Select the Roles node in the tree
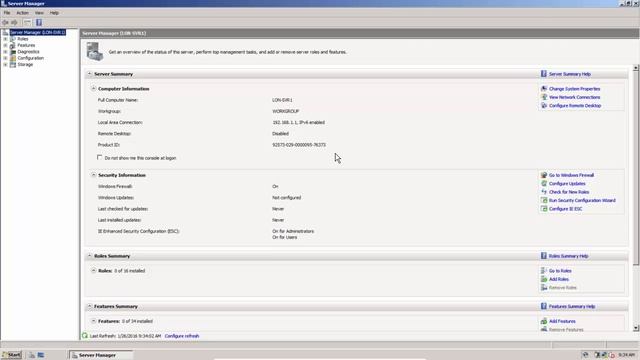640x360 pixels. pyautogui.click(x=22, y=39)
